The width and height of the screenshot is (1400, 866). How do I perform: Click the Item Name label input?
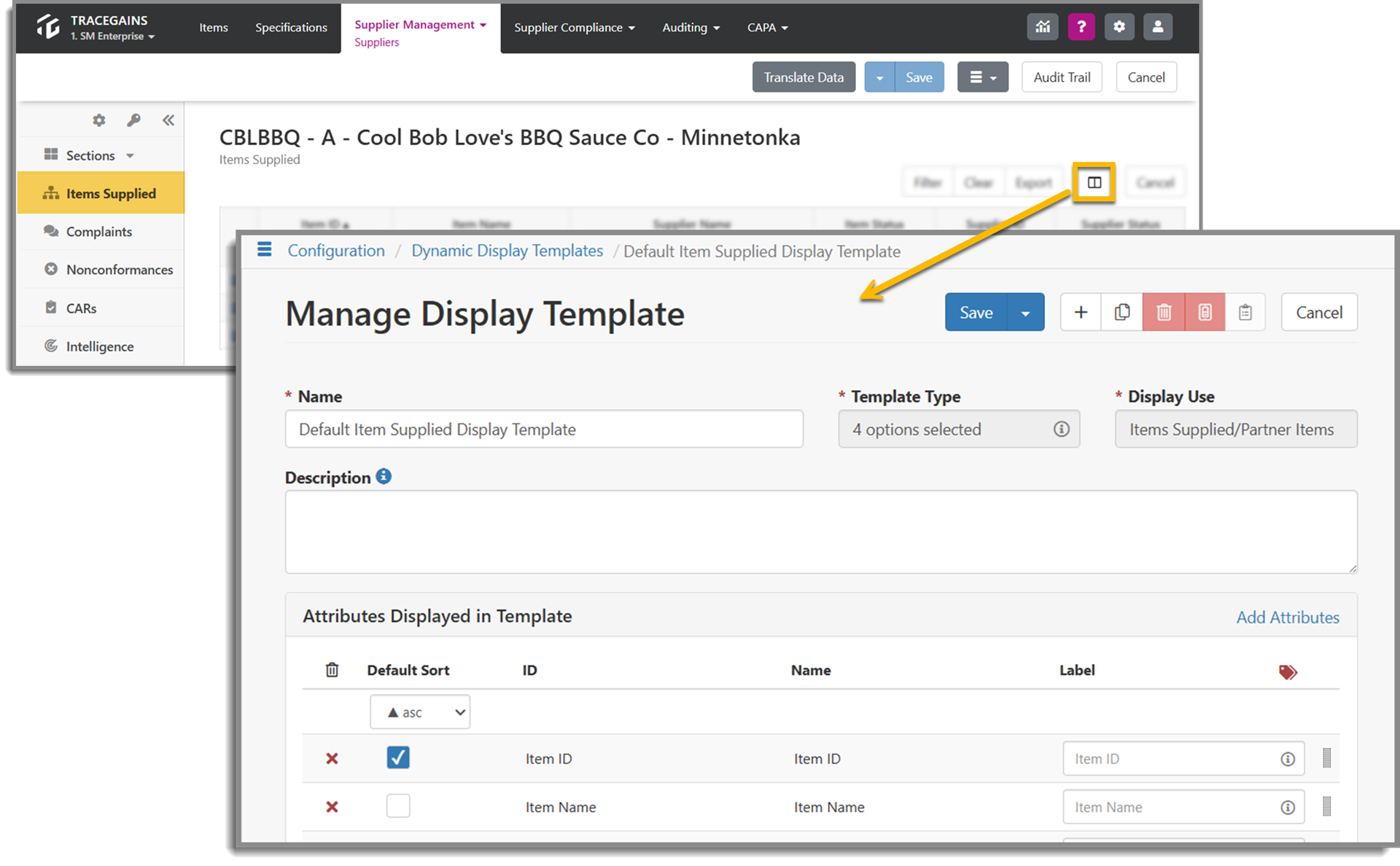[x=1183, y=807]
